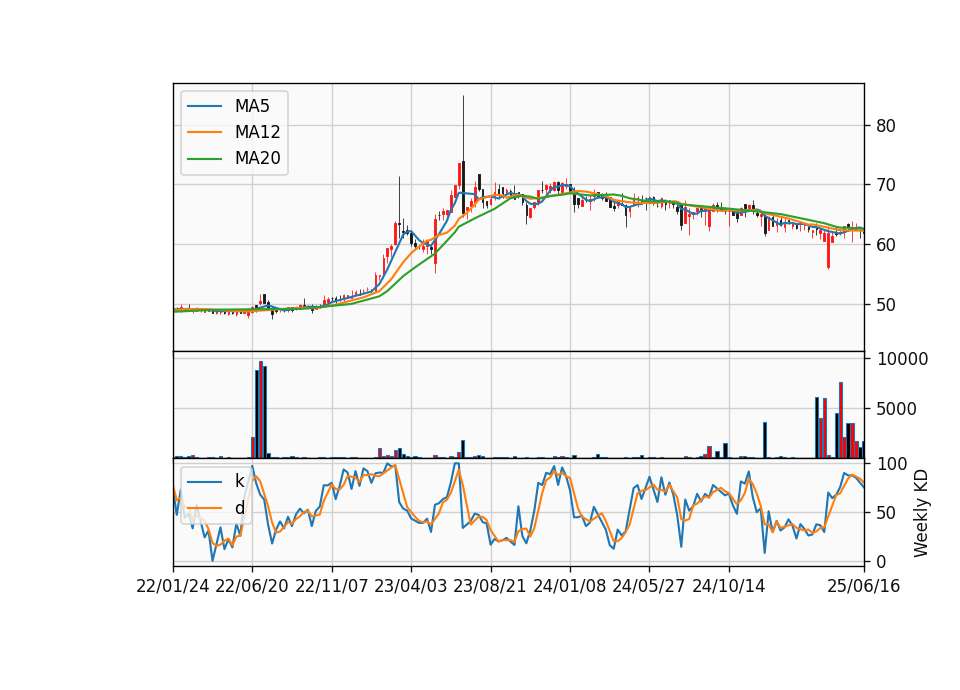
Task: Click the 24/05/27 date tick label
Action: click(649, 587)
